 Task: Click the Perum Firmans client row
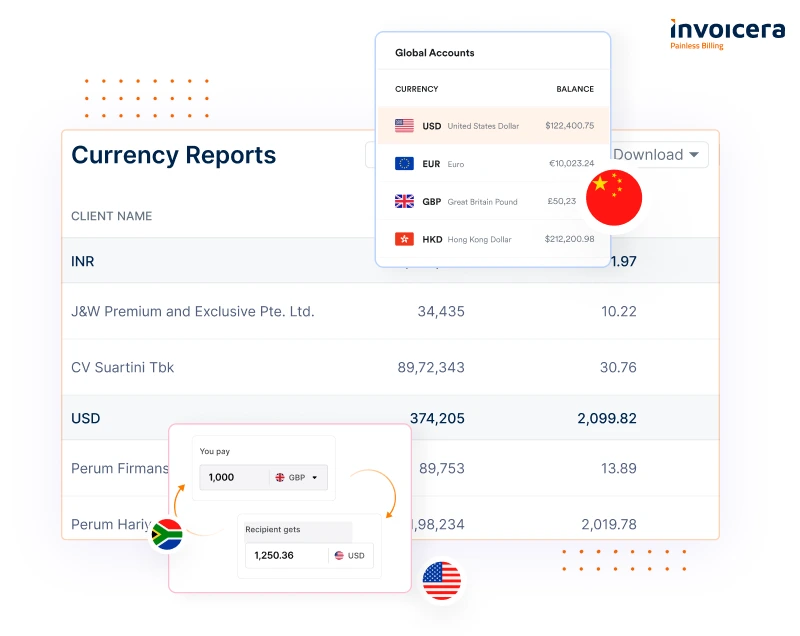point(390,468)
